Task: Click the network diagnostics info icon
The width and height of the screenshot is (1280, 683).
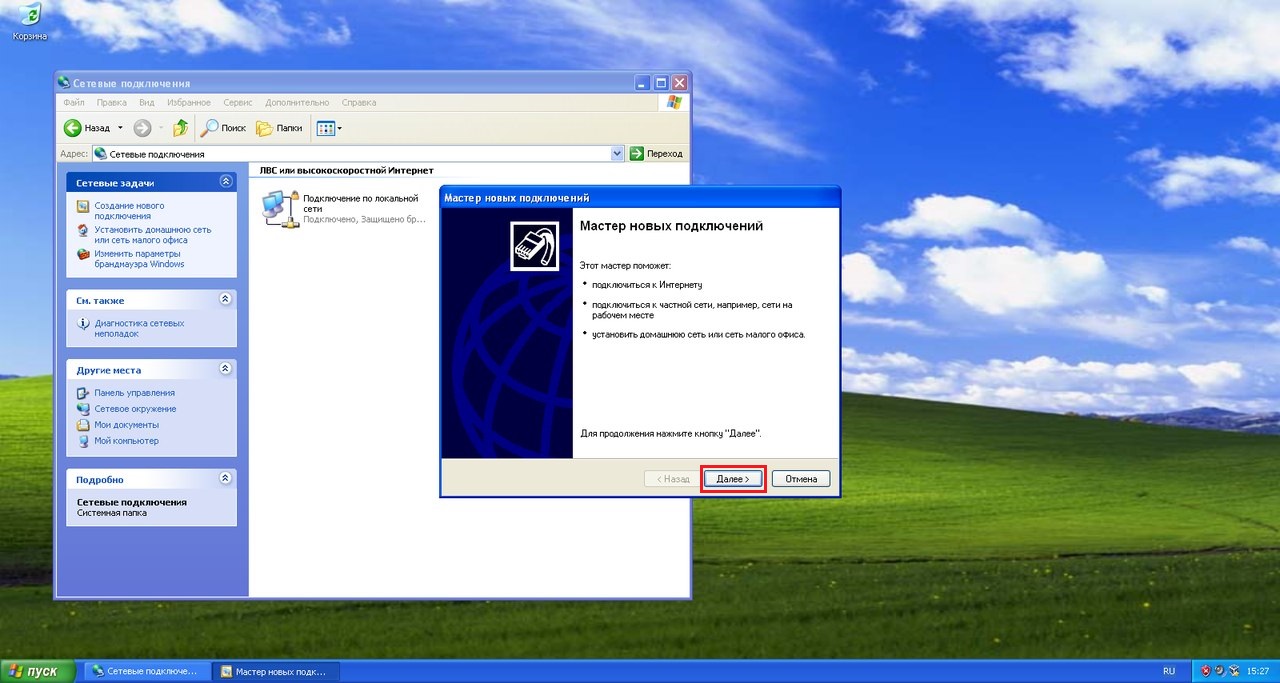Action: (x=83, y=324)
